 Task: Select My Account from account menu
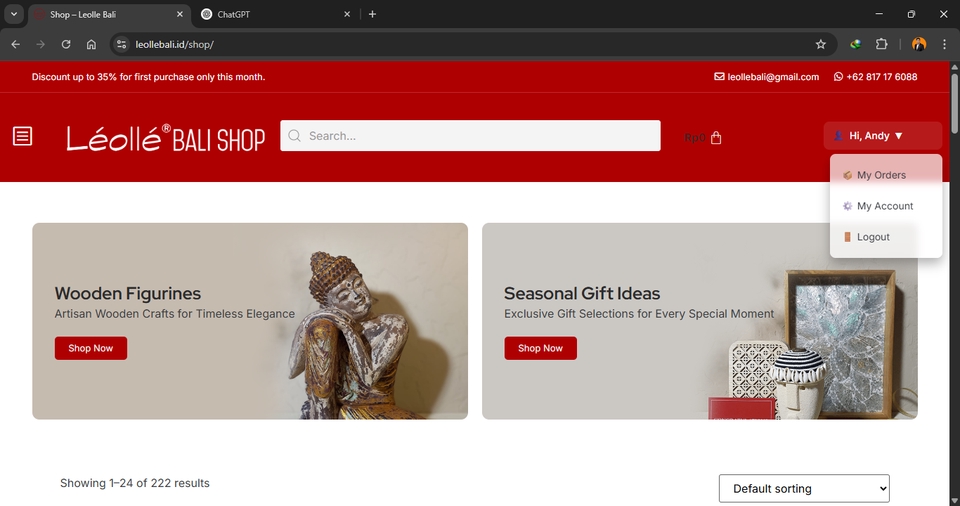(x=885, y=206)
